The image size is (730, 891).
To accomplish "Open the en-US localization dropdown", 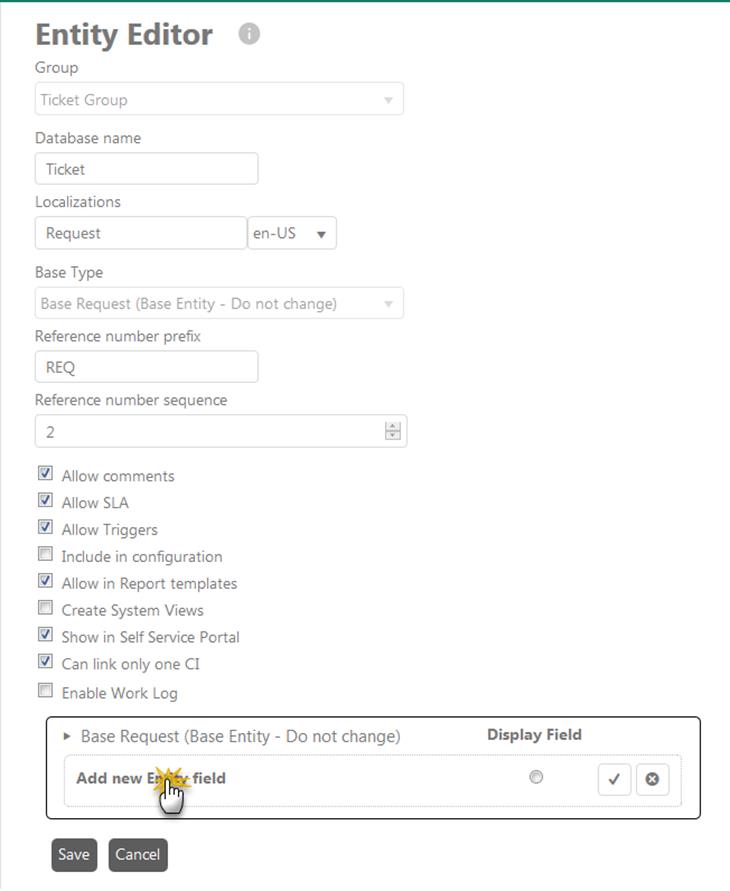I will (x=292, y=234).
